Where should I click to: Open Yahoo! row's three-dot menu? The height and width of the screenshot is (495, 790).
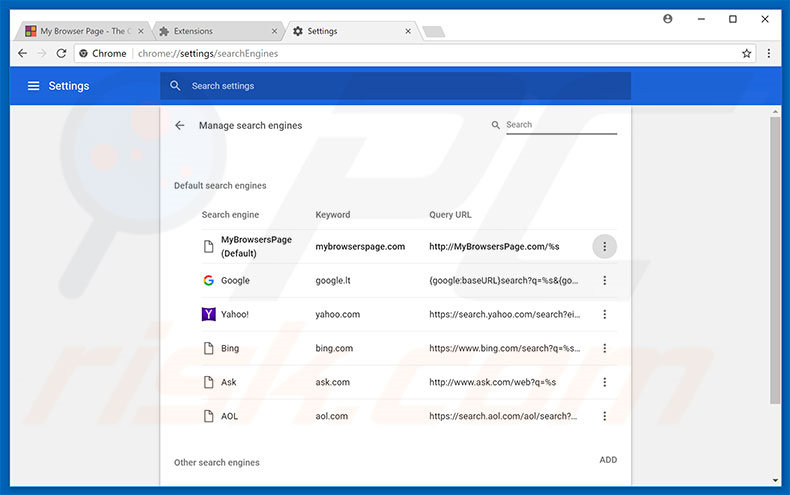[605, 314]
